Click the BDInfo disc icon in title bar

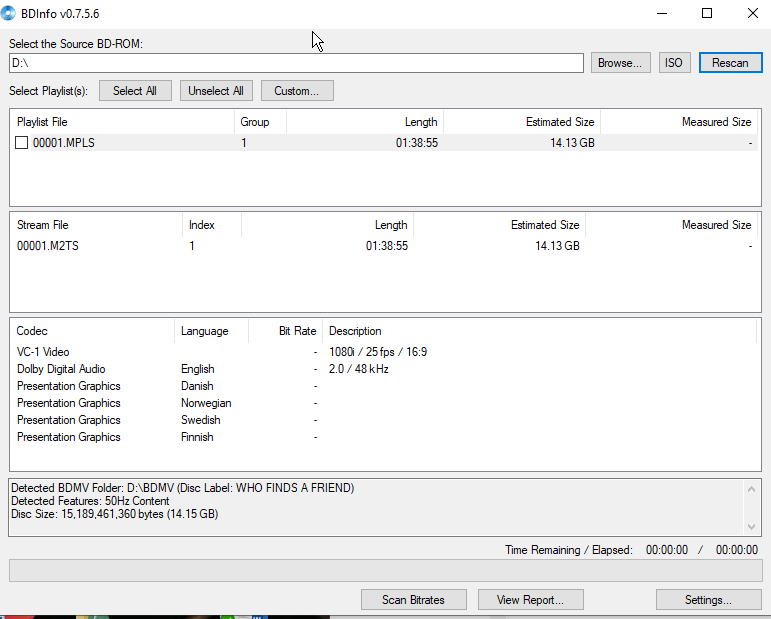8,13
